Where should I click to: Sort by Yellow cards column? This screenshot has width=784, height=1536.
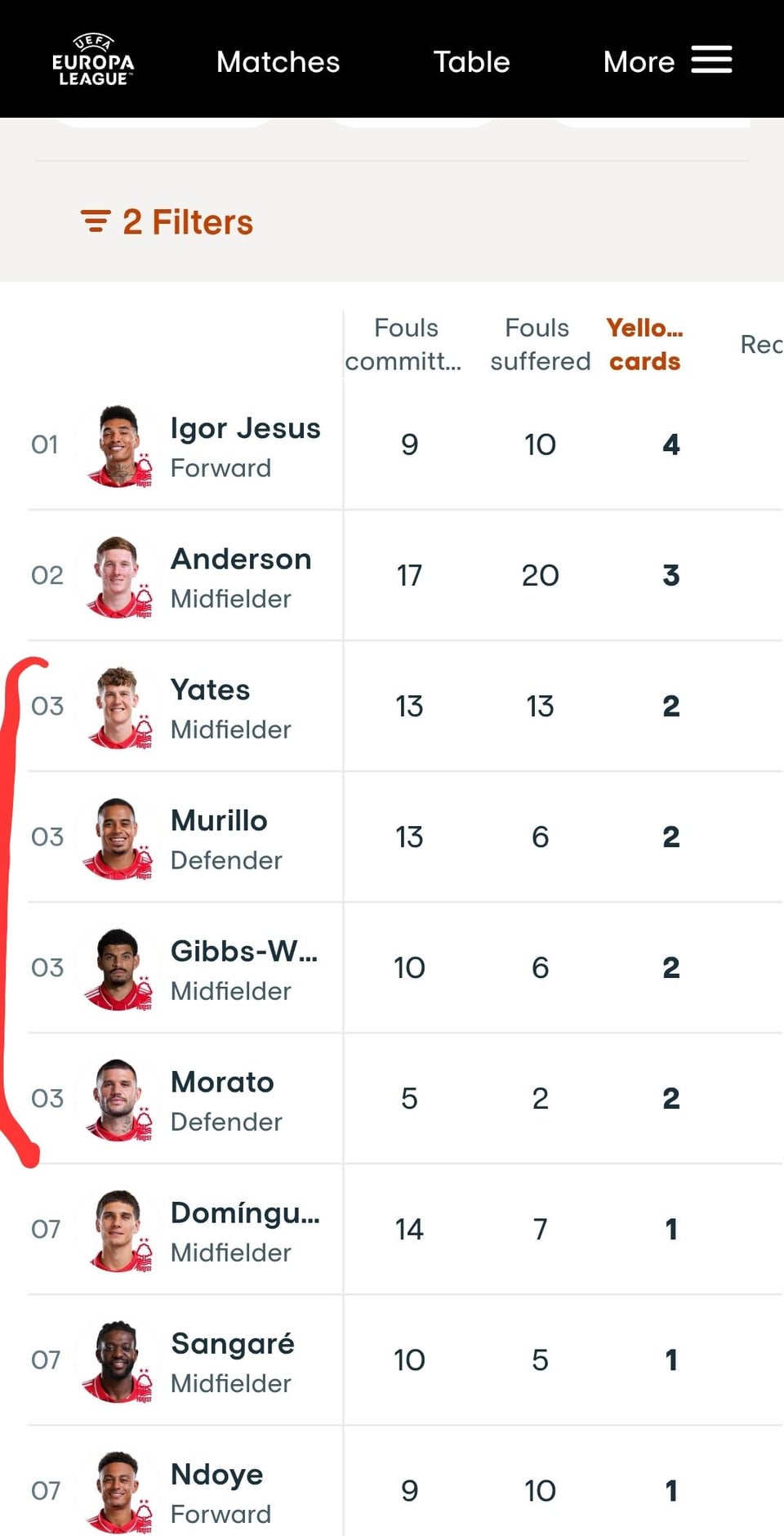tap(644, 344)
